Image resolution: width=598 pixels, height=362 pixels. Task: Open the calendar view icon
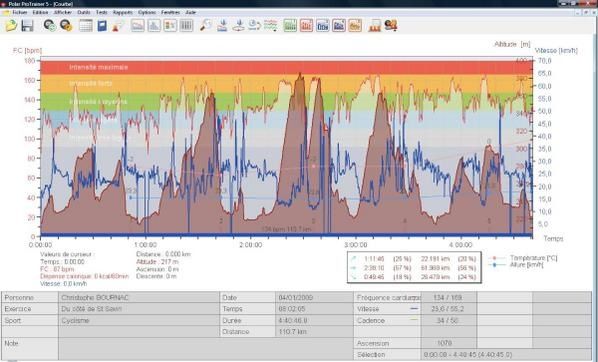point(86,26)
